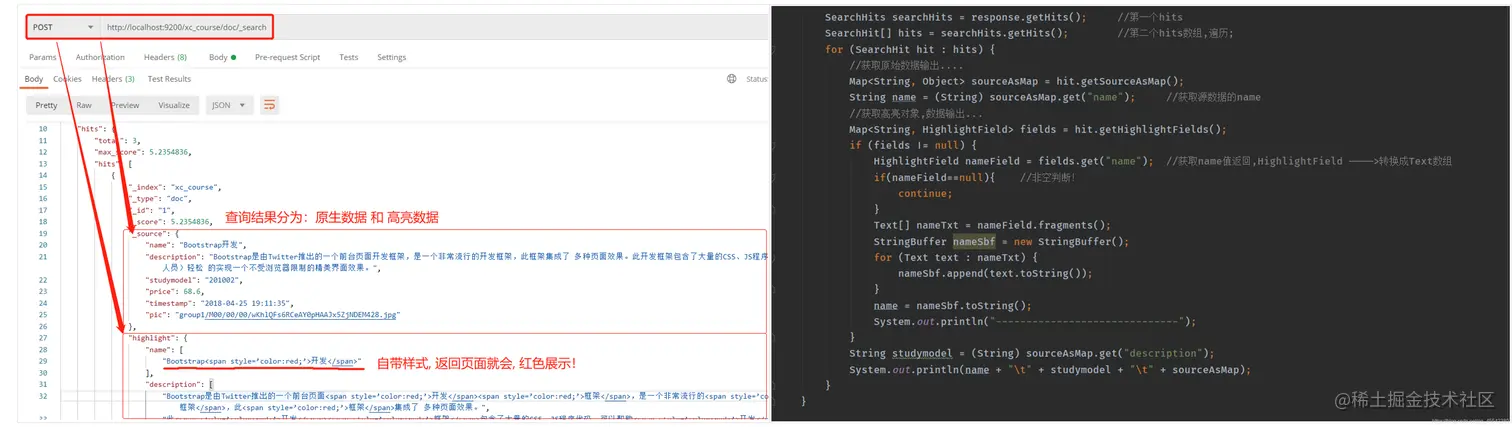The image size is (1512, 427).
Task: Click the String name = sourceAsMap.get("name") line
Action: point(992,97)
